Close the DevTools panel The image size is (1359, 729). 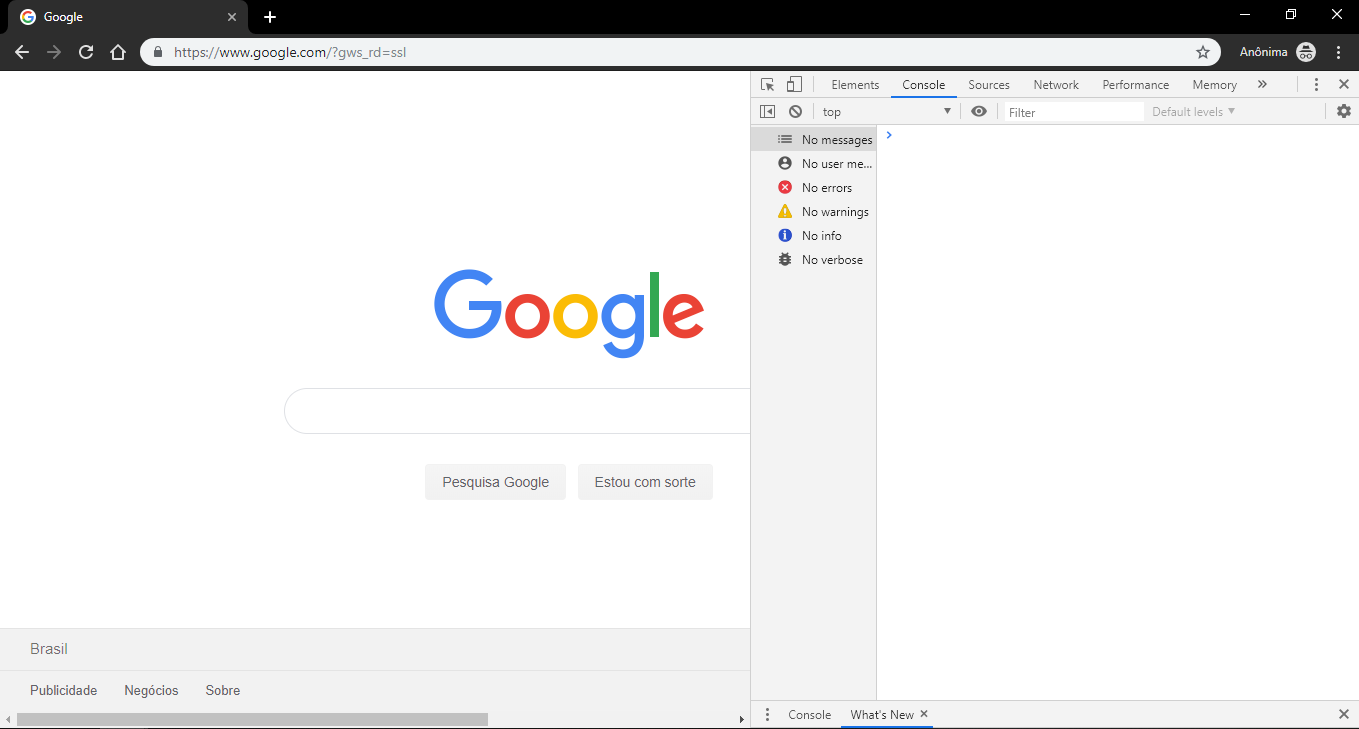[x=1344, y=85]
